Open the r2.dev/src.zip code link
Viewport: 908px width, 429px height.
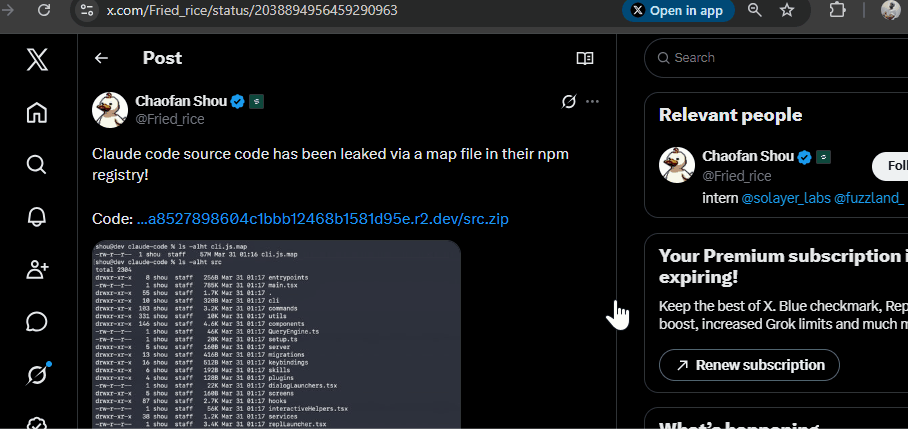(323, 219)
